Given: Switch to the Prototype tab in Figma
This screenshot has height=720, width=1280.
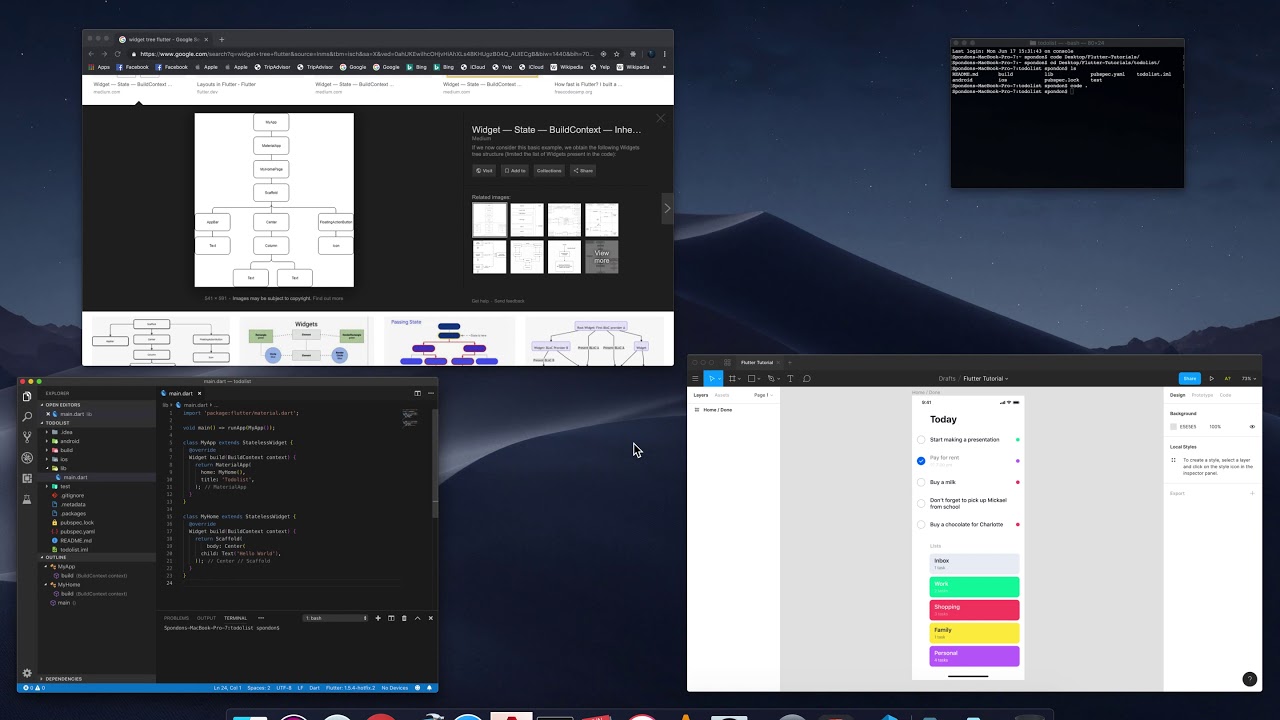Looking at the screenshot, I should pos(1202,395).
